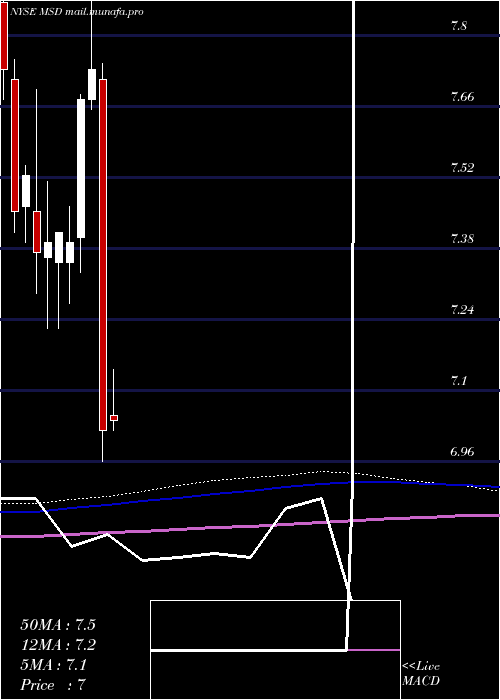Click the 7.38 price axis label
The width and height of the screenshot is (500, 700).
[462, 239]
